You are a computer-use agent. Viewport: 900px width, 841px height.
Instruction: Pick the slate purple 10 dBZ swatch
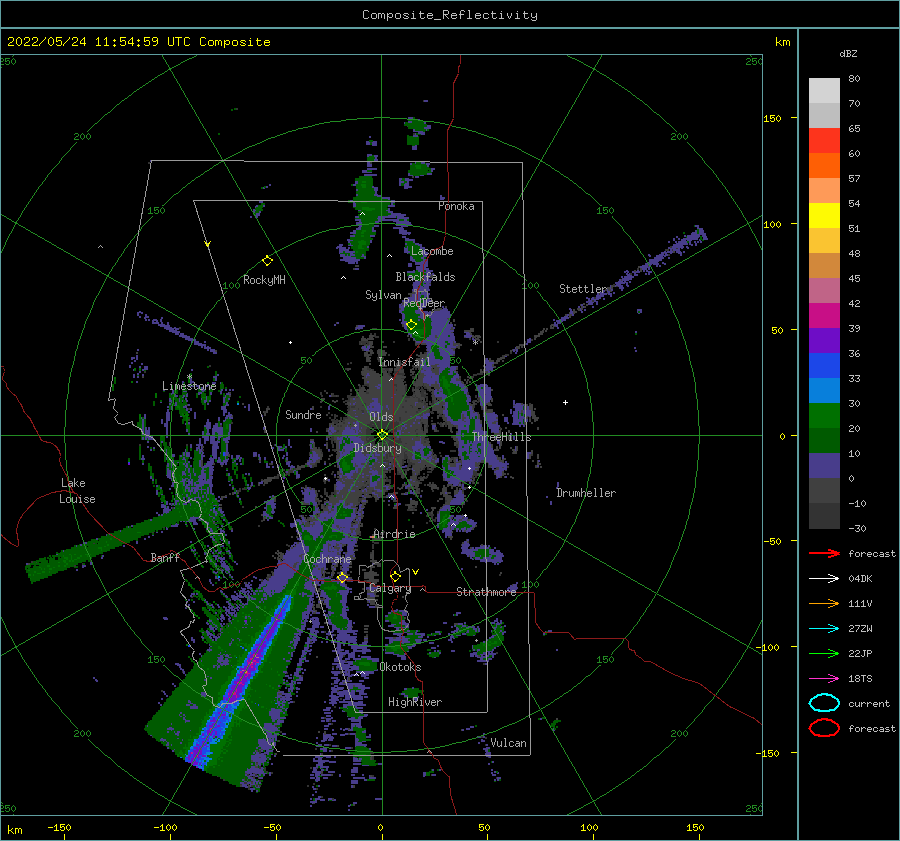pyautogui.click(x=824, y=465)
